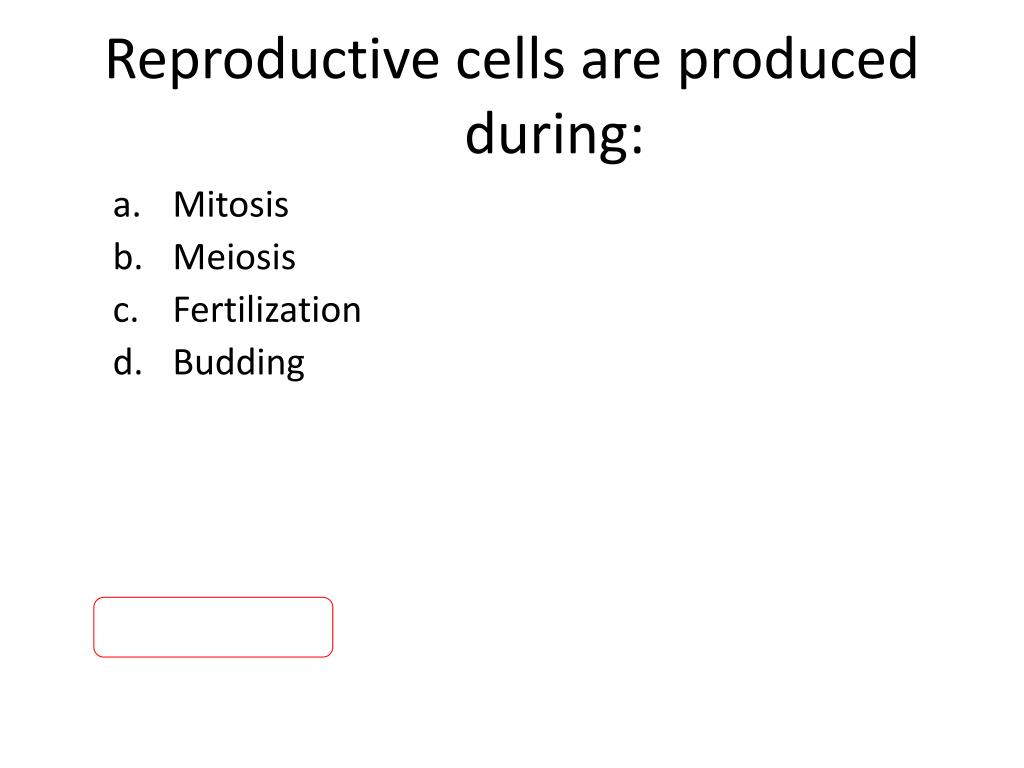Click the empty red outlined box
This screenshot has height=768, width=1024.
(x=213, y=627)
